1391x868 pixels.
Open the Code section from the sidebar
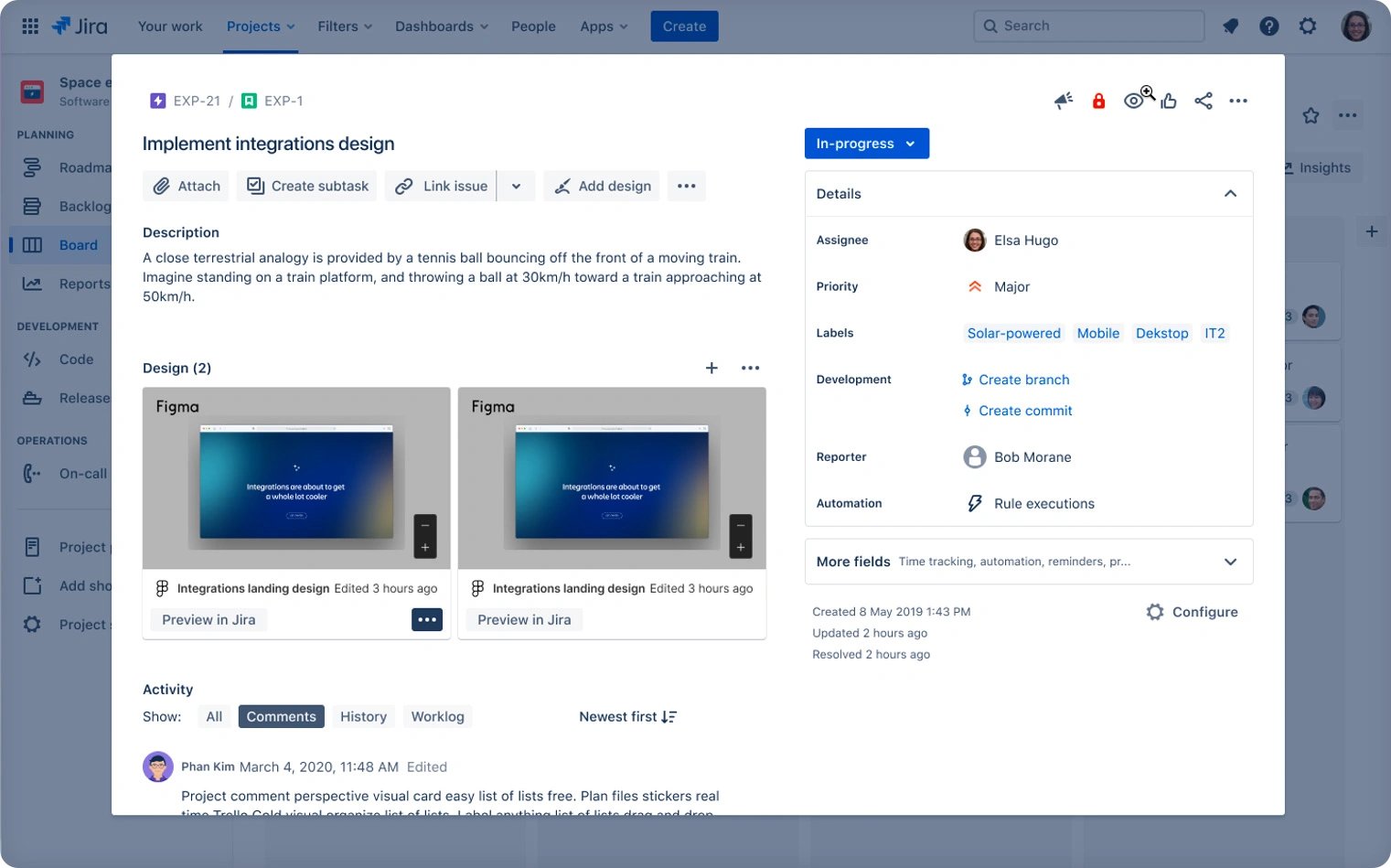click(x=32, y=359)
